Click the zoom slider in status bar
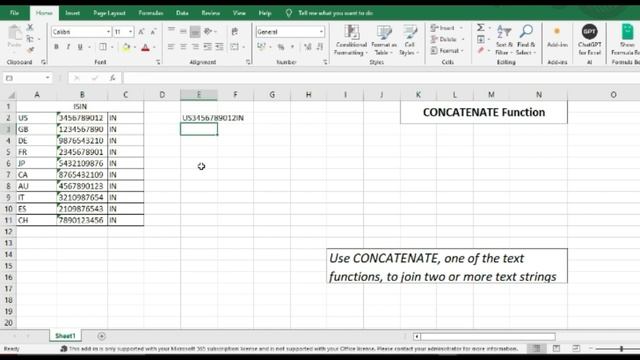Image resolution: width=640 pixels, height=360 pixels. (x=621, y=349)
